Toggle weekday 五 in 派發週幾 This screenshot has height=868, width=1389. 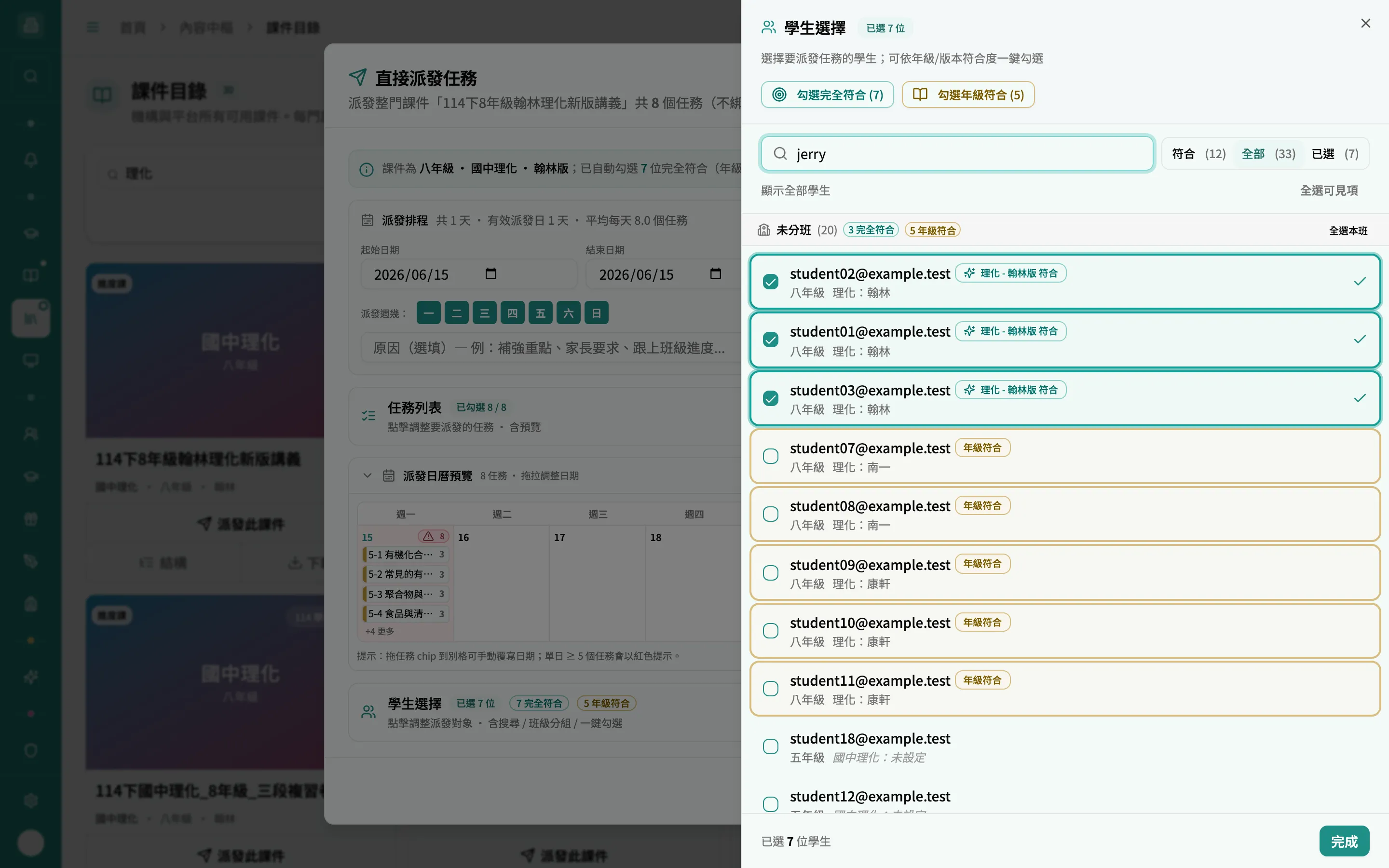pos(541,313)
